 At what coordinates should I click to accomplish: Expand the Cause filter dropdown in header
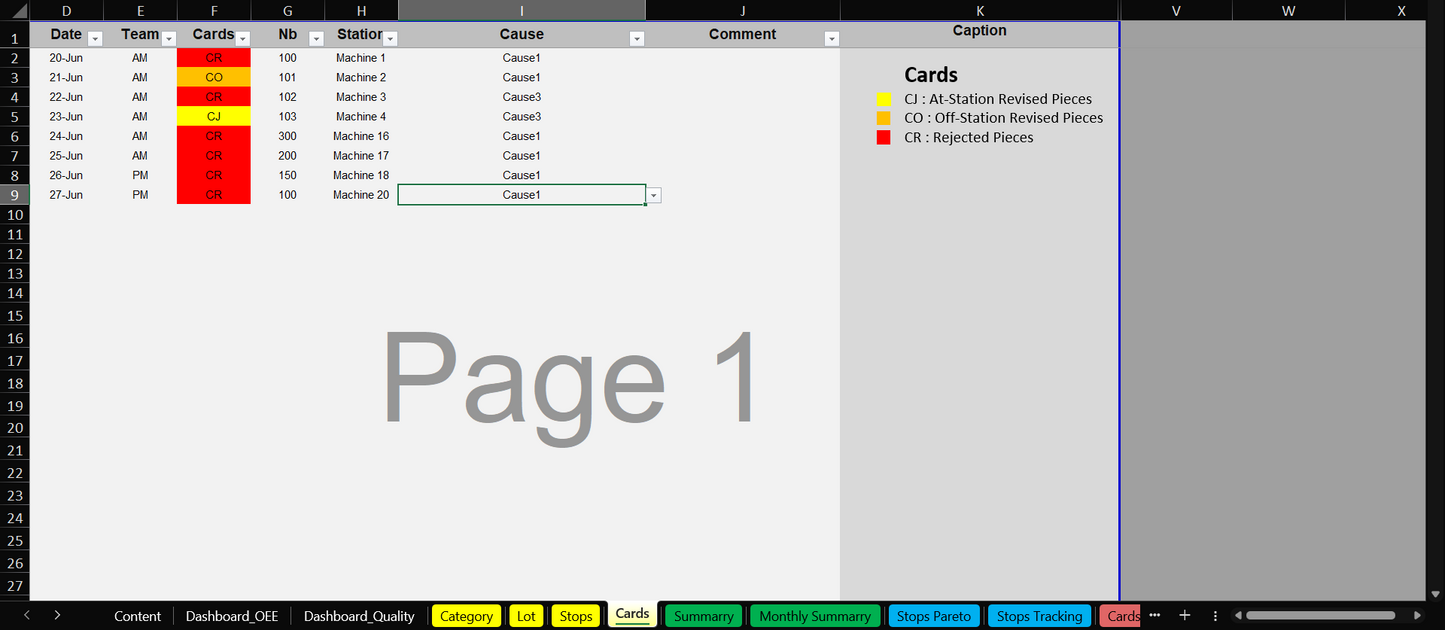tap(637, 39)
